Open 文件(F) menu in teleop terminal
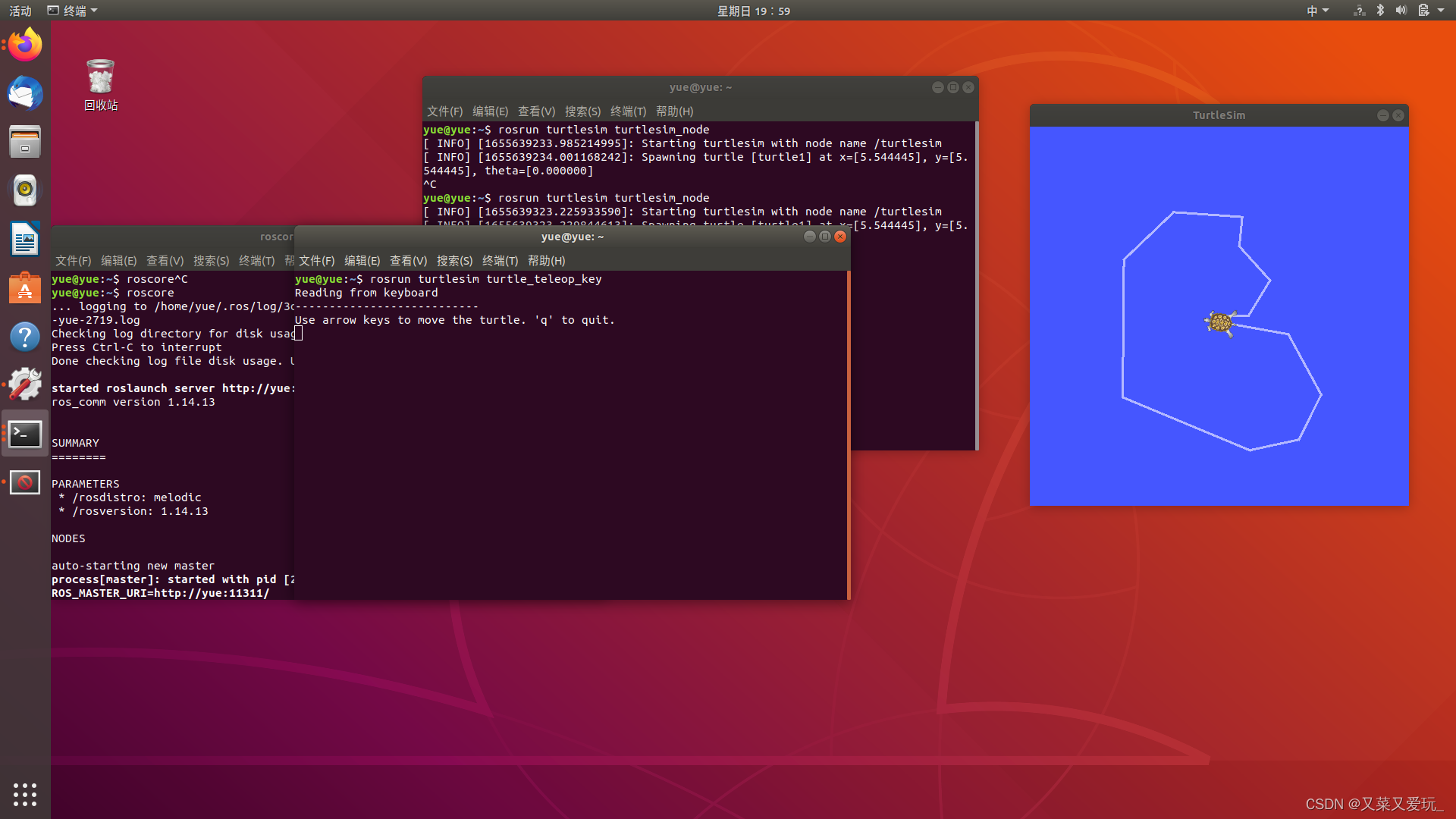 click(316, 261)
